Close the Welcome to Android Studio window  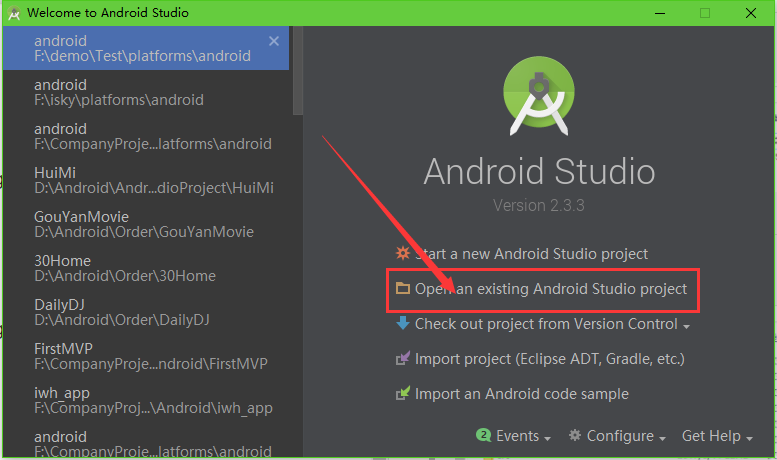click(x=751, y=13)
